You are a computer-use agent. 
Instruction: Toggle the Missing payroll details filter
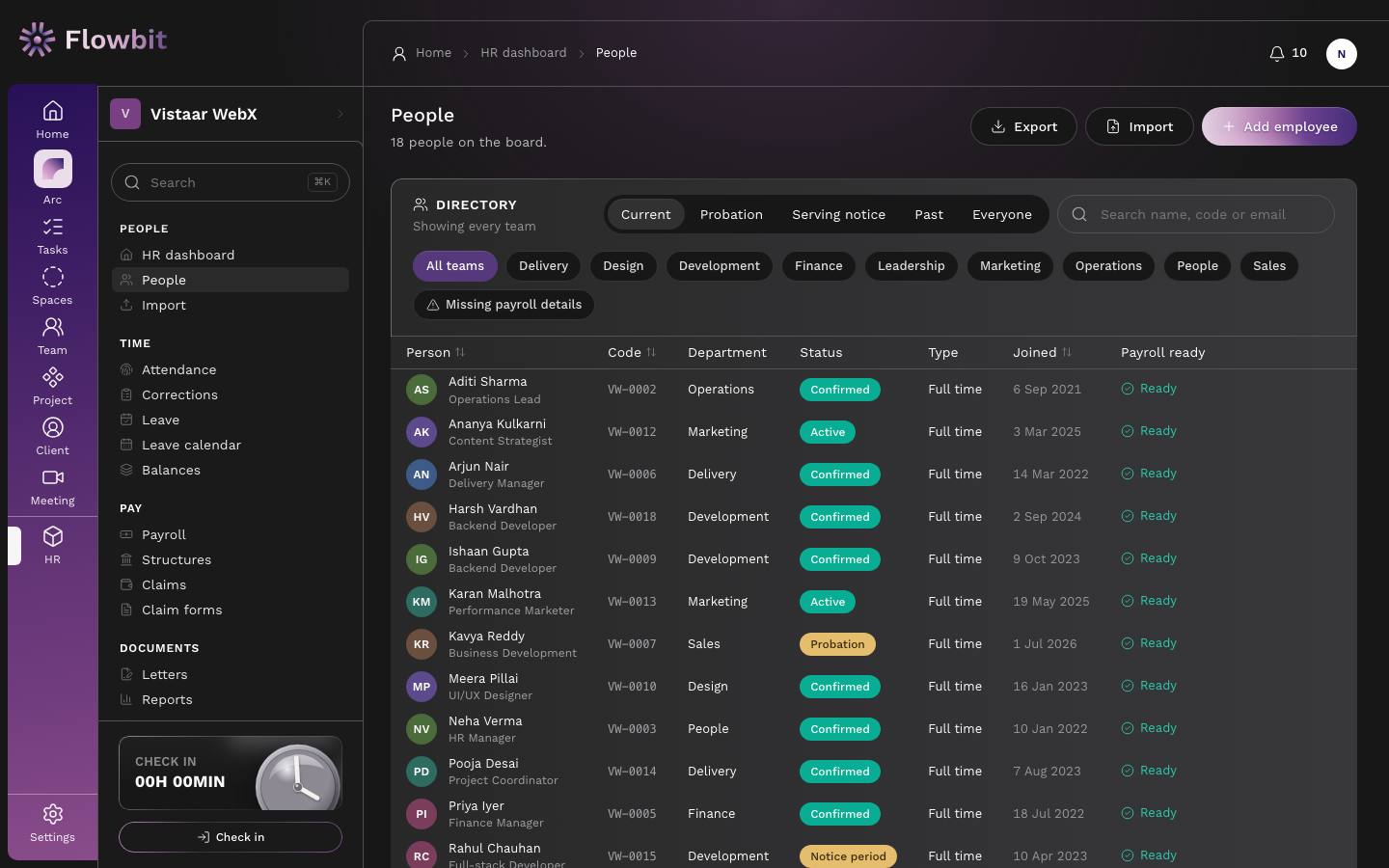(504, 305)
